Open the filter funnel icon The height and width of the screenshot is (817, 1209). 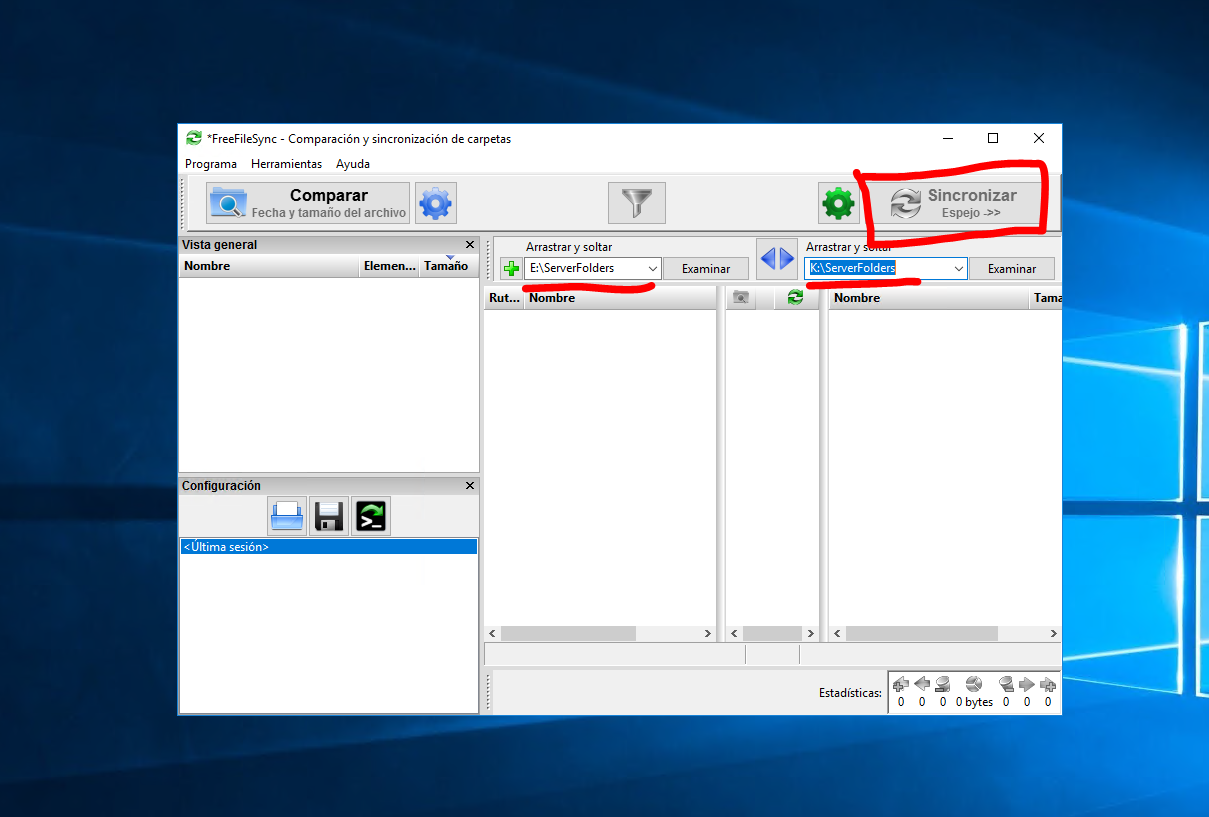pyautogui.click(x=636, y=204)
